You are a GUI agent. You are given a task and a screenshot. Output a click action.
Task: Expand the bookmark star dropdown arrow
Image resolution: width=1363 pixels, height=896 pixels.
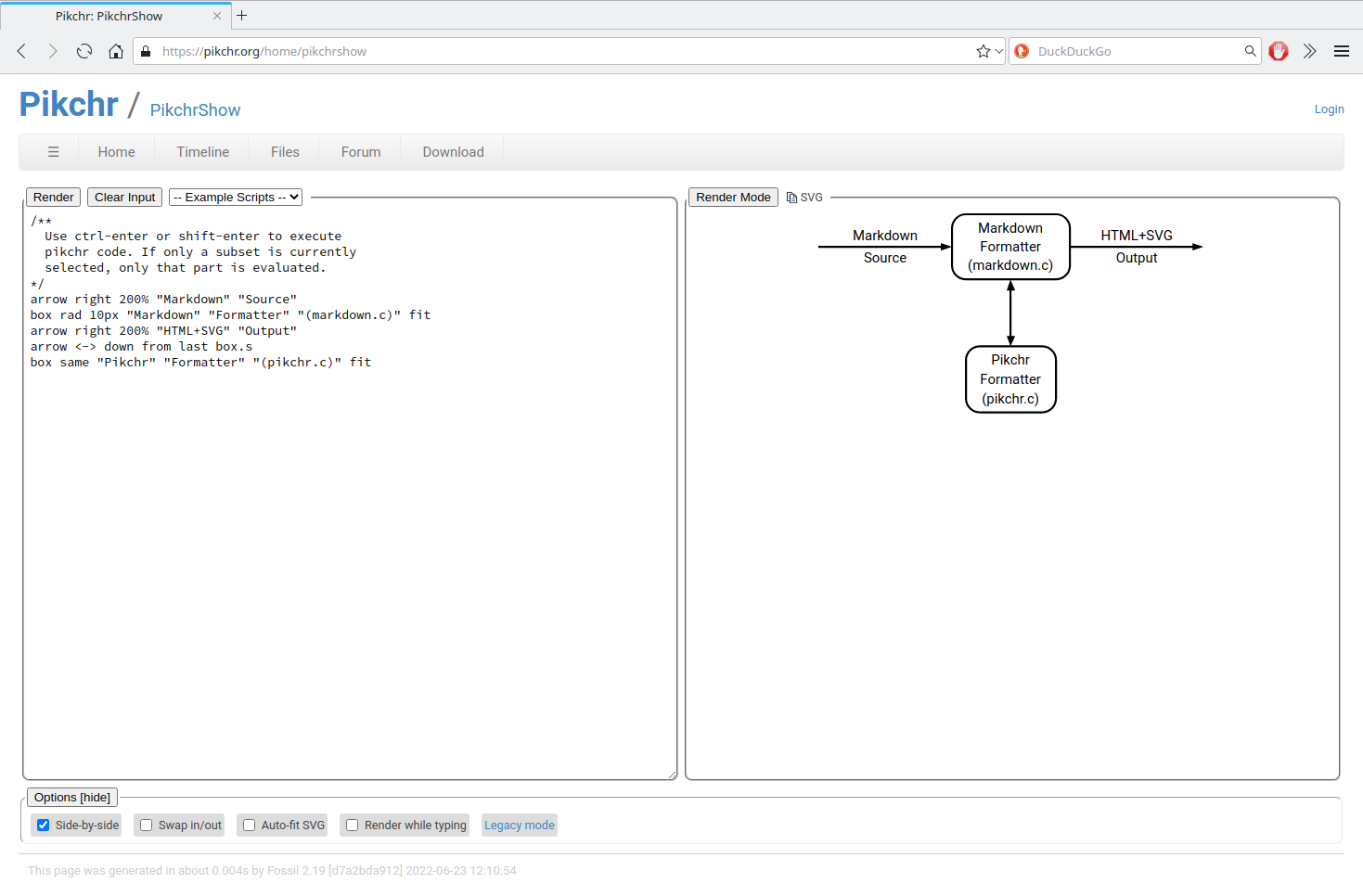999,51
